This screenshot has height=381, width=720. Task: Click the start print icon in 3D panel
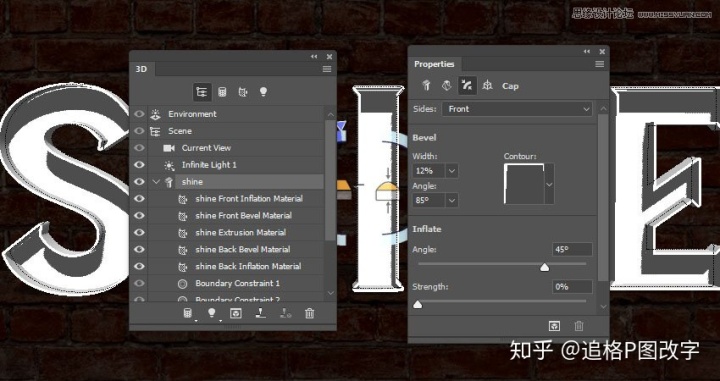click(261, 313)
